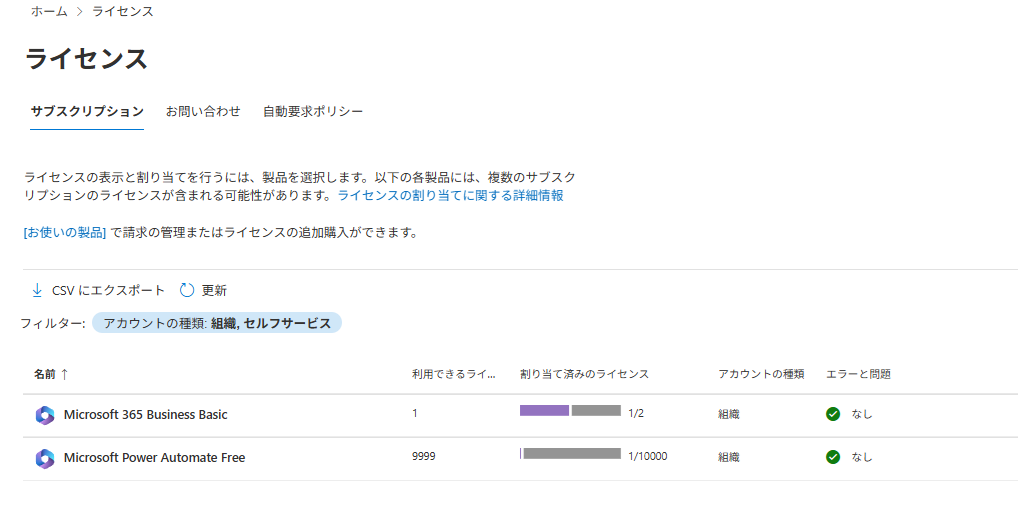Sort by アカウントの種類 column header
This screenshot has width=1018, height=506.
tap(761, 374)
